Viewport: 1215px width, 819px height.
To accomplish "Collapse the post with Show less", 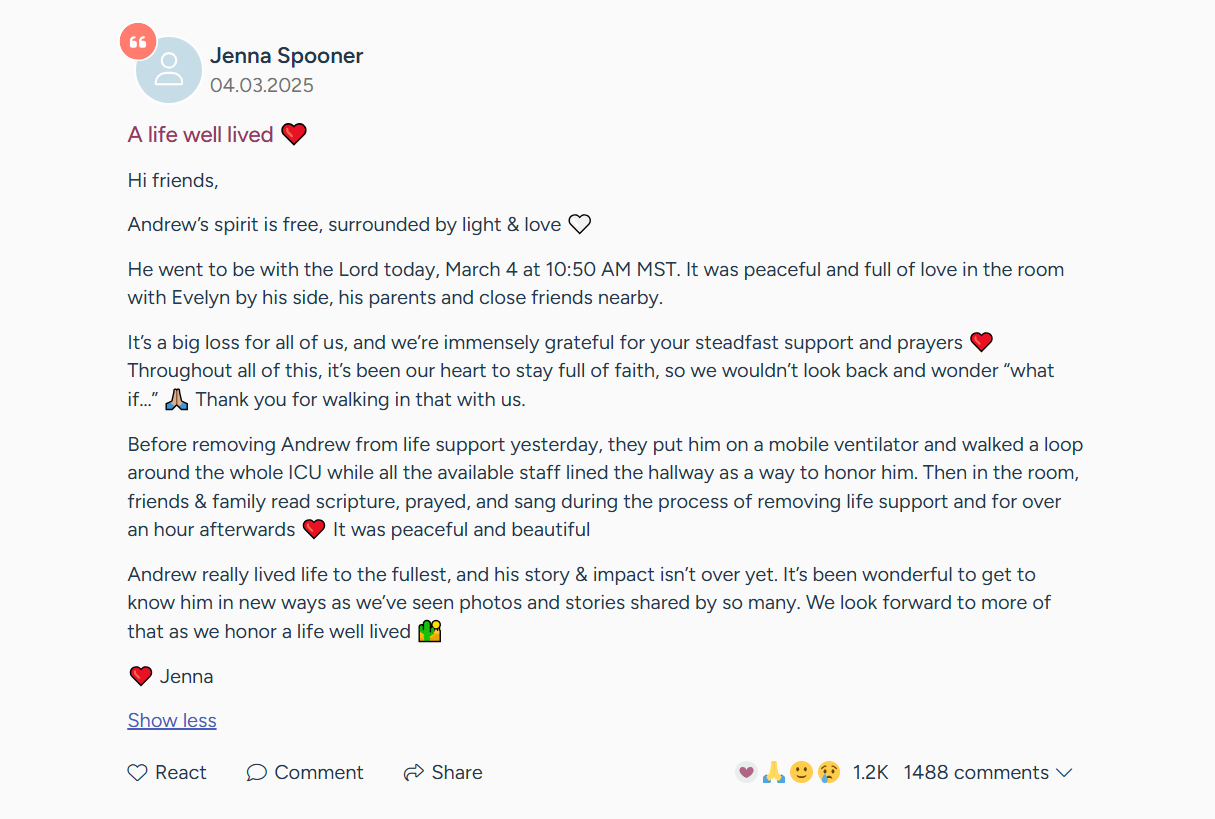I will tap(172, 720).
